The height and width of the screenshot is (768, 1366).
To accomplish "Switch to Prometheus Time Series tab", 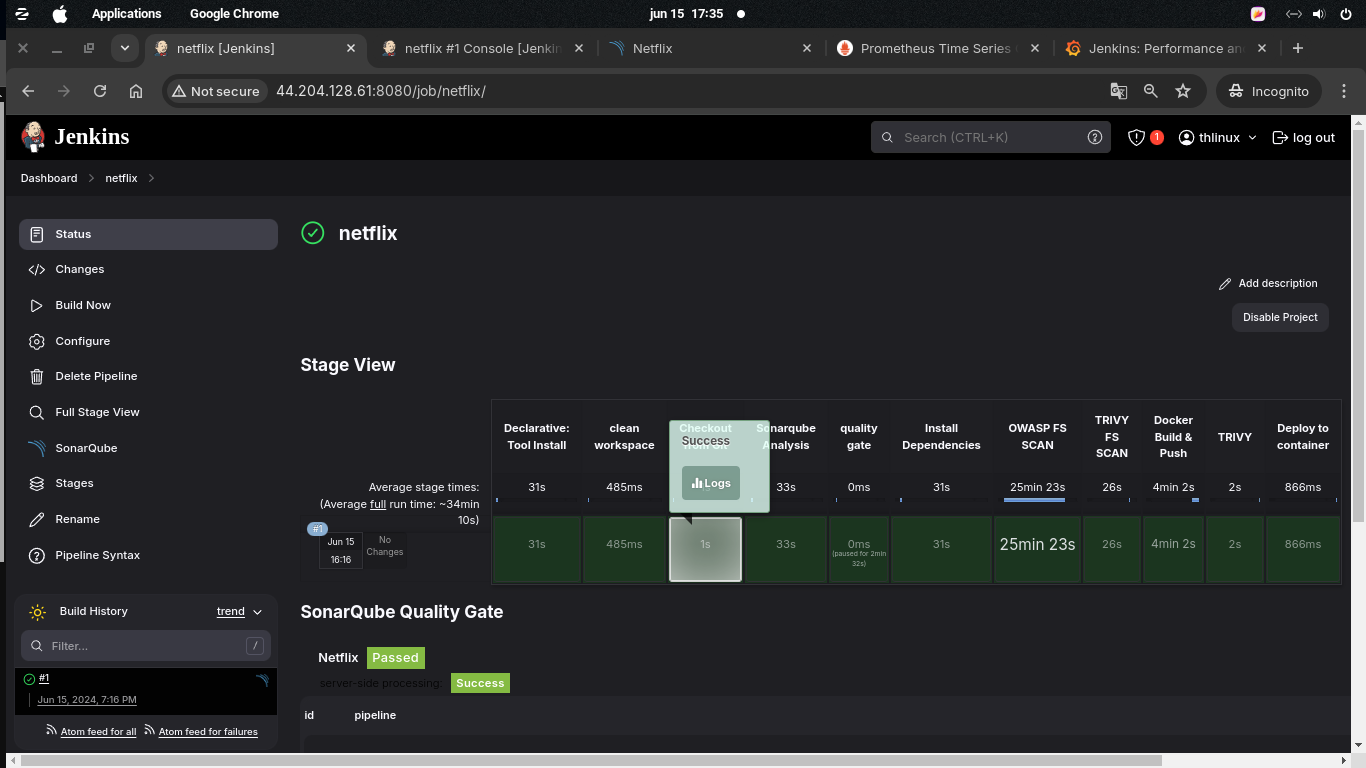I will coord(939,48).
